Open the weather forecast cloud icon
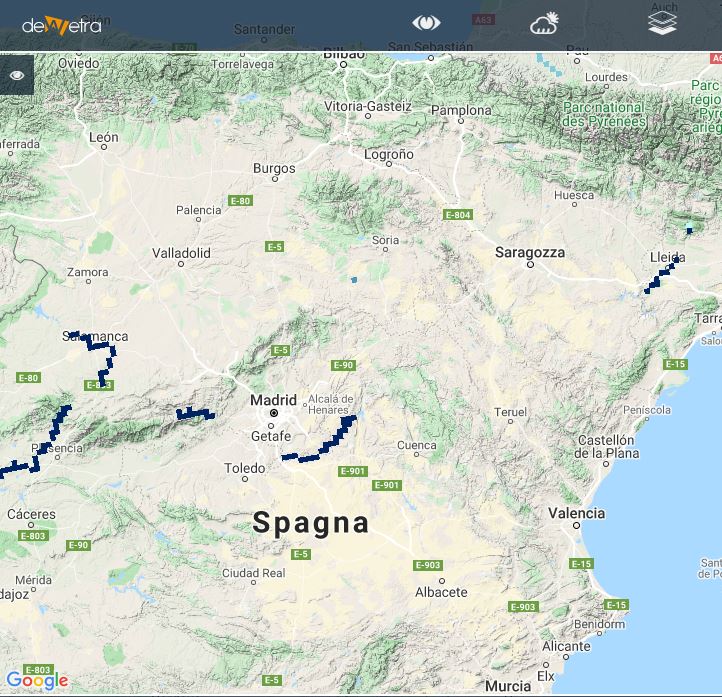Screen dimensions: 722x697 click(x=544, y=23)
